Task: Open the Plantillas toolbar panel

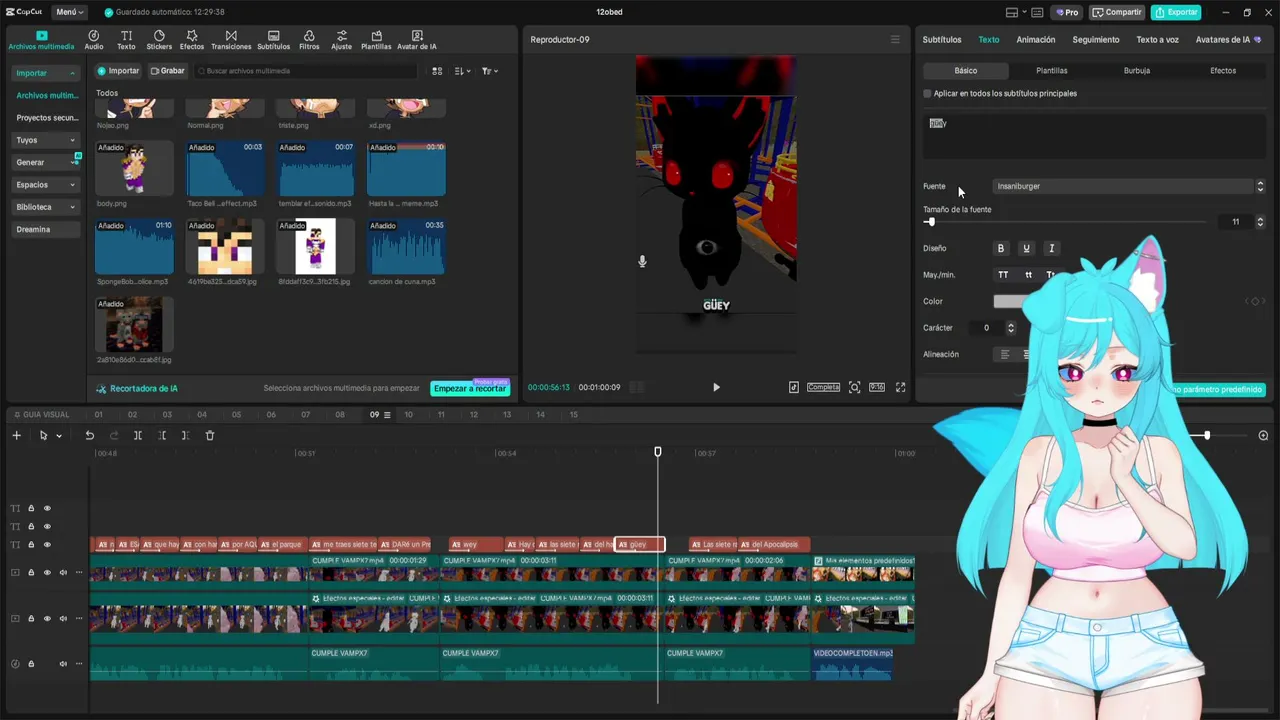Action: [376, 40]
